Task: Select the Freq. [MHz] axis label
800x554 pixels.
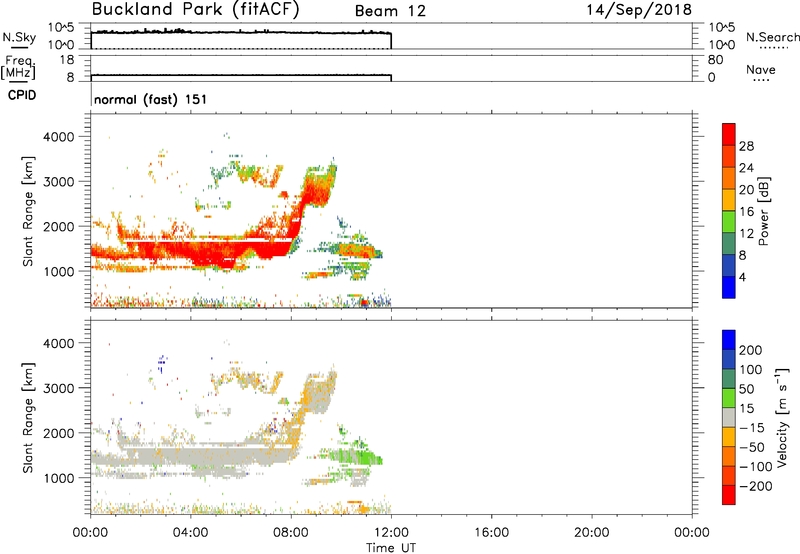Action: [19, 67]
